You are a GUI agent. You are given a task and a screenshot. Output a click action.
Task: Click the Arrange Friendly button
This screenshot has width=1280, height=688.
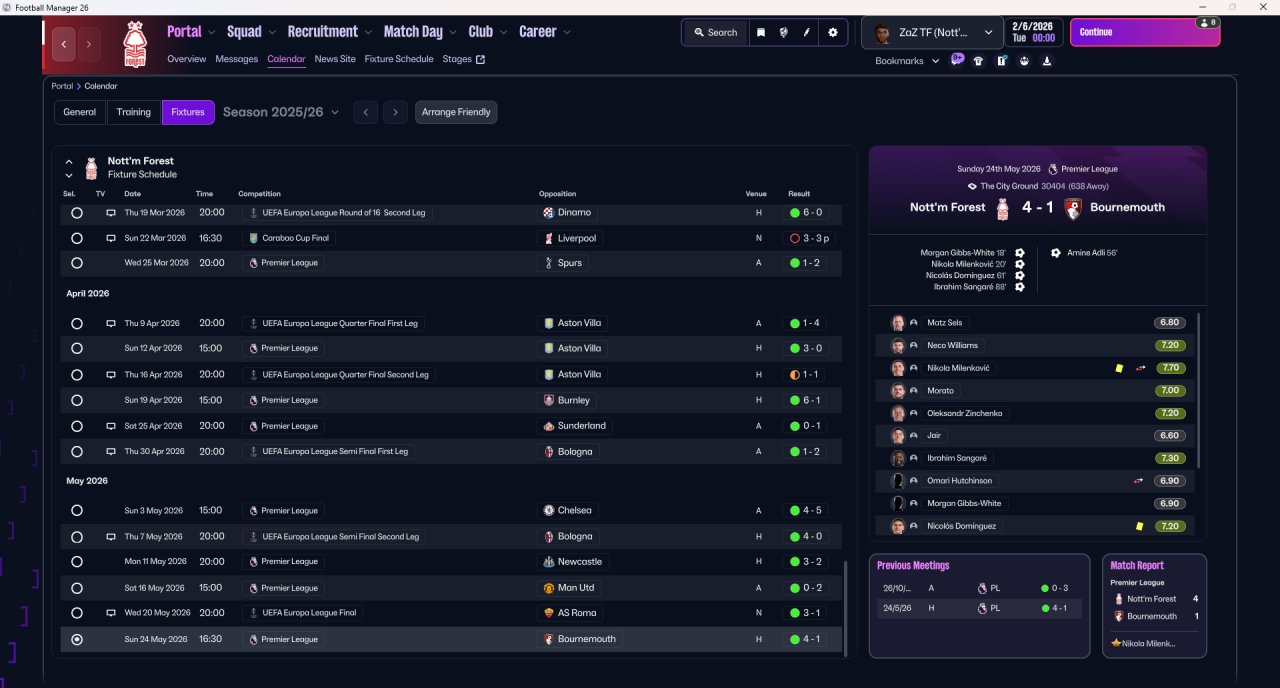click(x=456, y=112)
